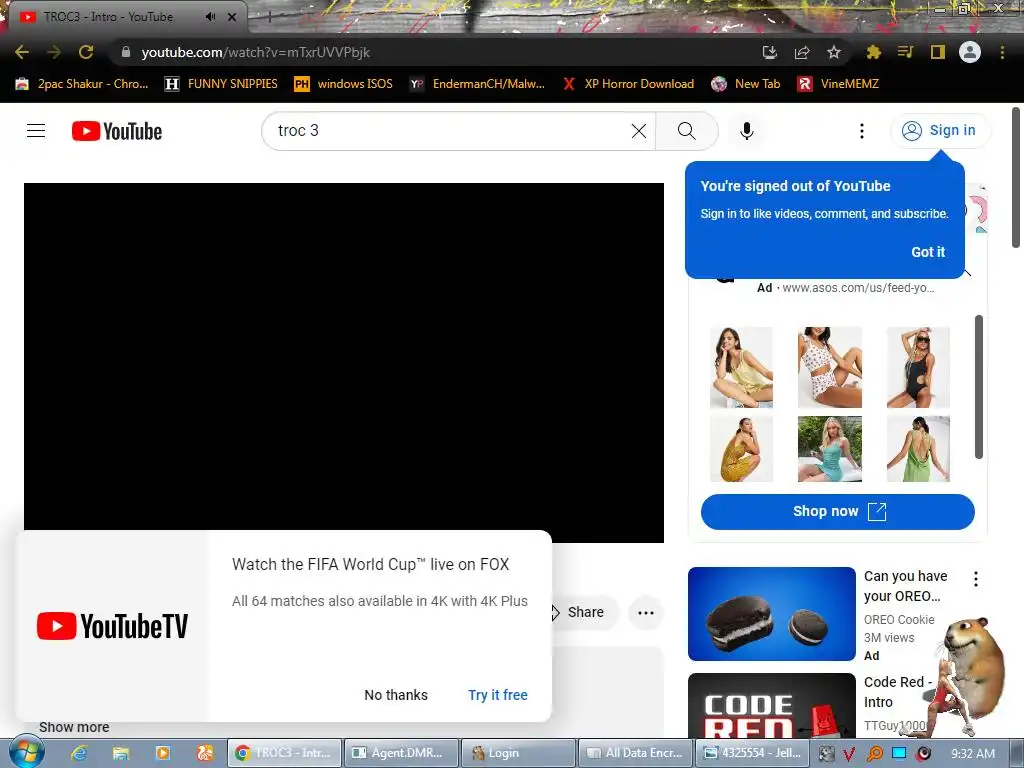Switch to Agent.DMR taskbar window
The width and height of the screenshot is (1024, 768).
(400, 753)
